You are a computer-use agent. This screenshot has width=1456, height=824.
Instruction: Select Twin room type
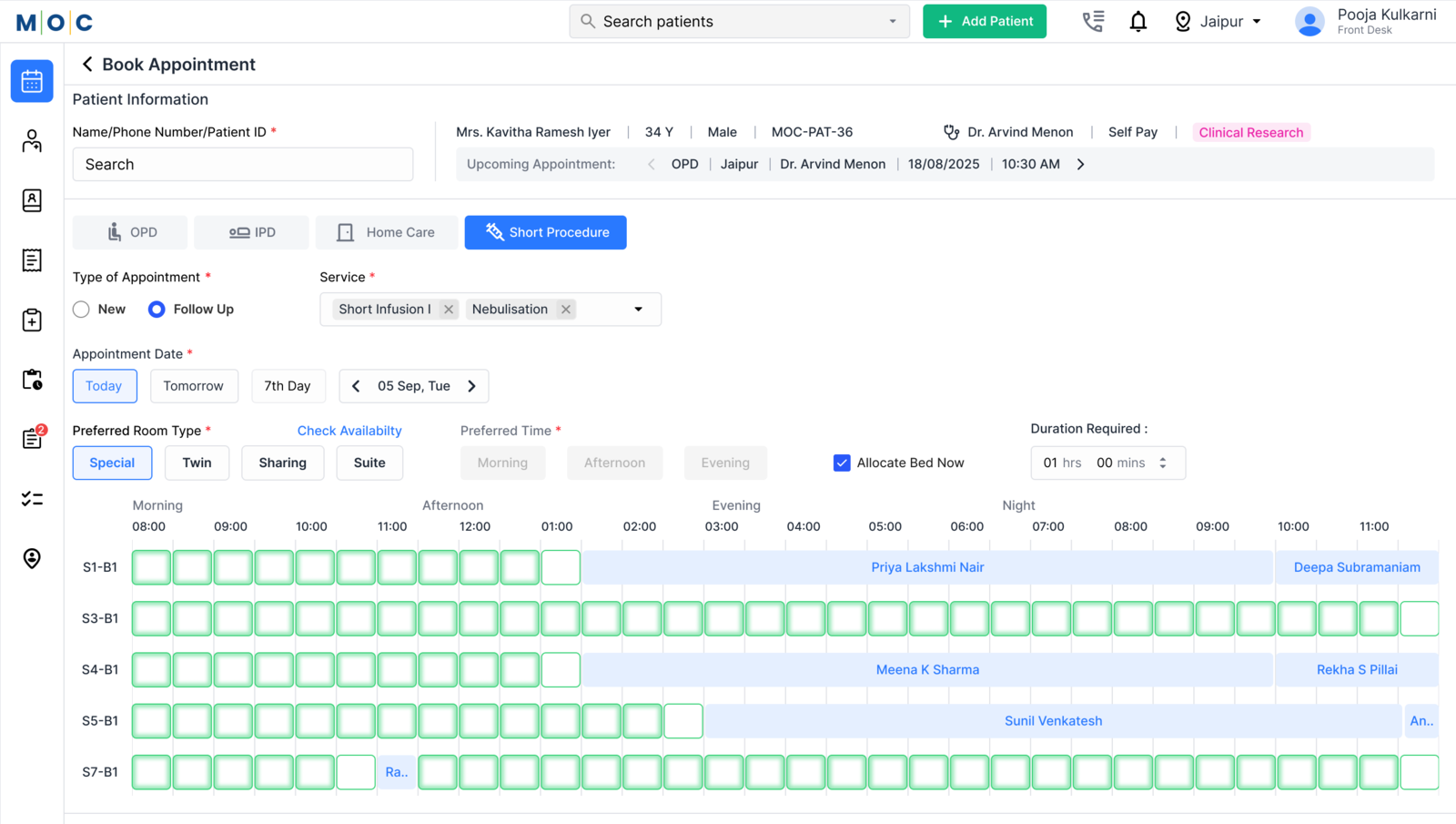(x=197, y=463)
